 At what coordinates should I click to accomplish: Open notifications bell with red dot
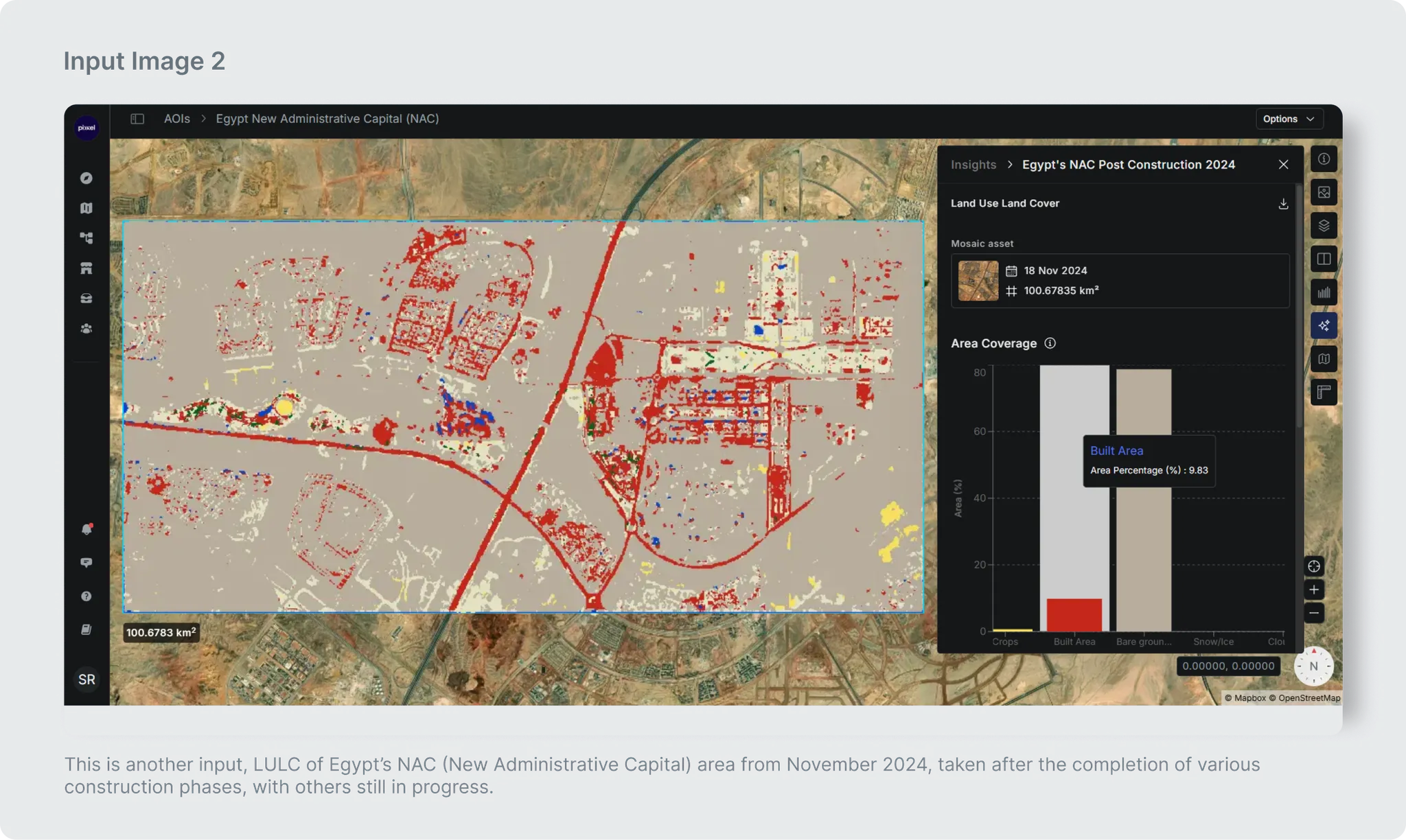coord(87,529)
